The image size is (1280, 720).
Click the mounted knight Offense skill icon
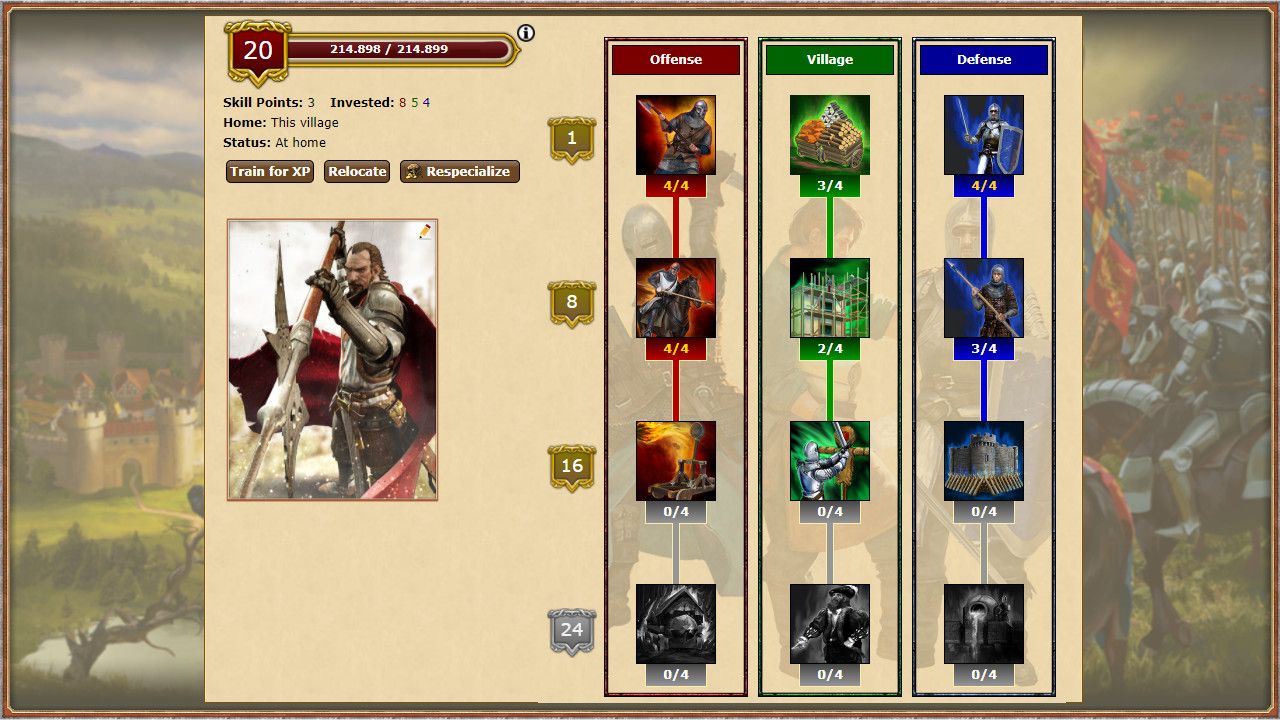(676, 298)
